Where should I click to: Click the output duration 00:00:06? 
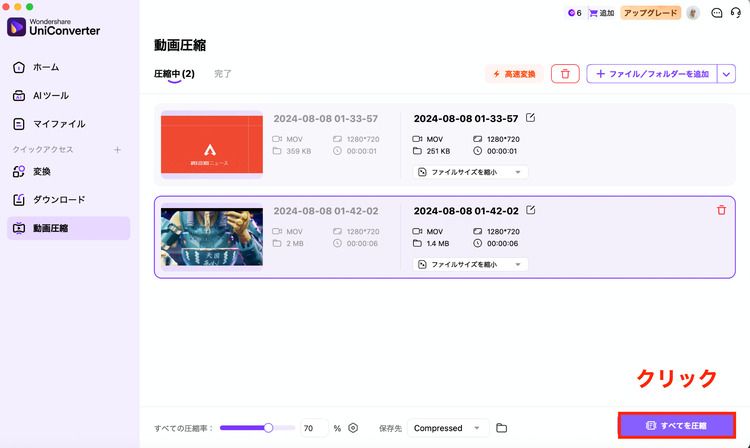[x=502, y=243]
